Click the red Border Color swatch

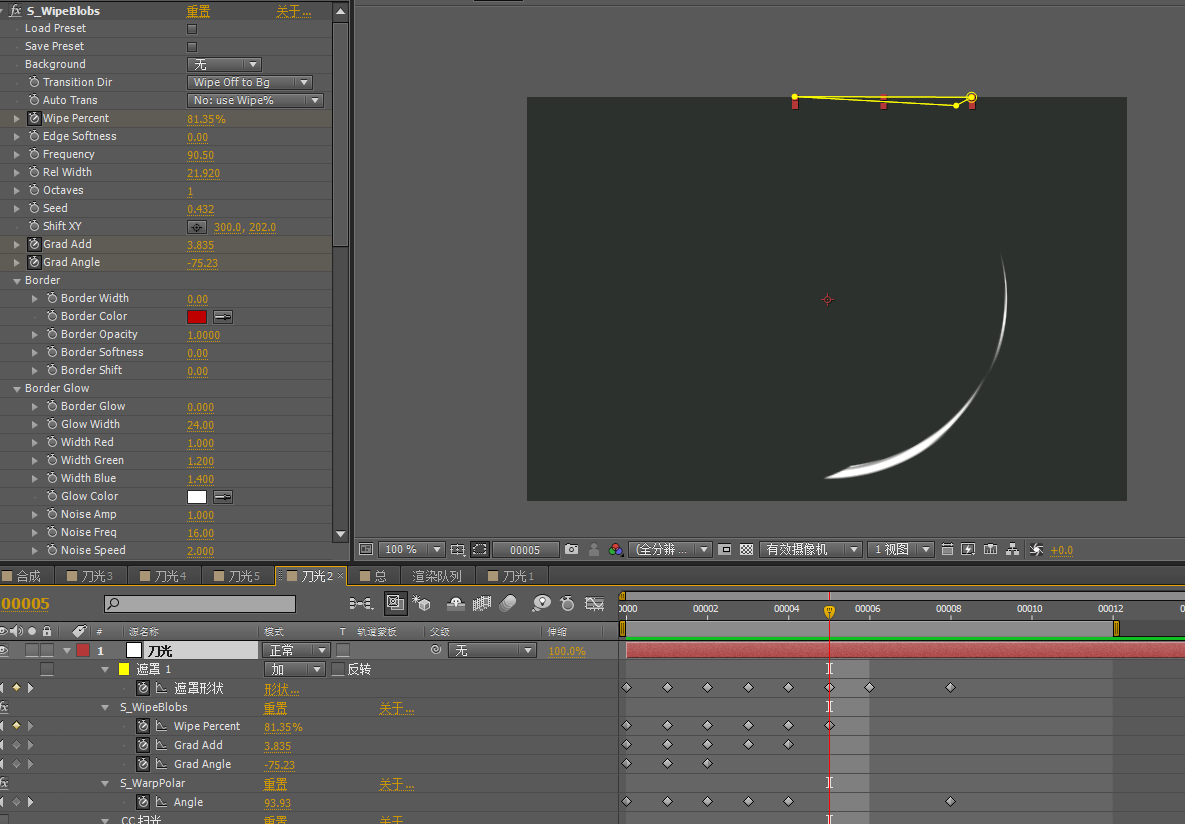(196, 317)
